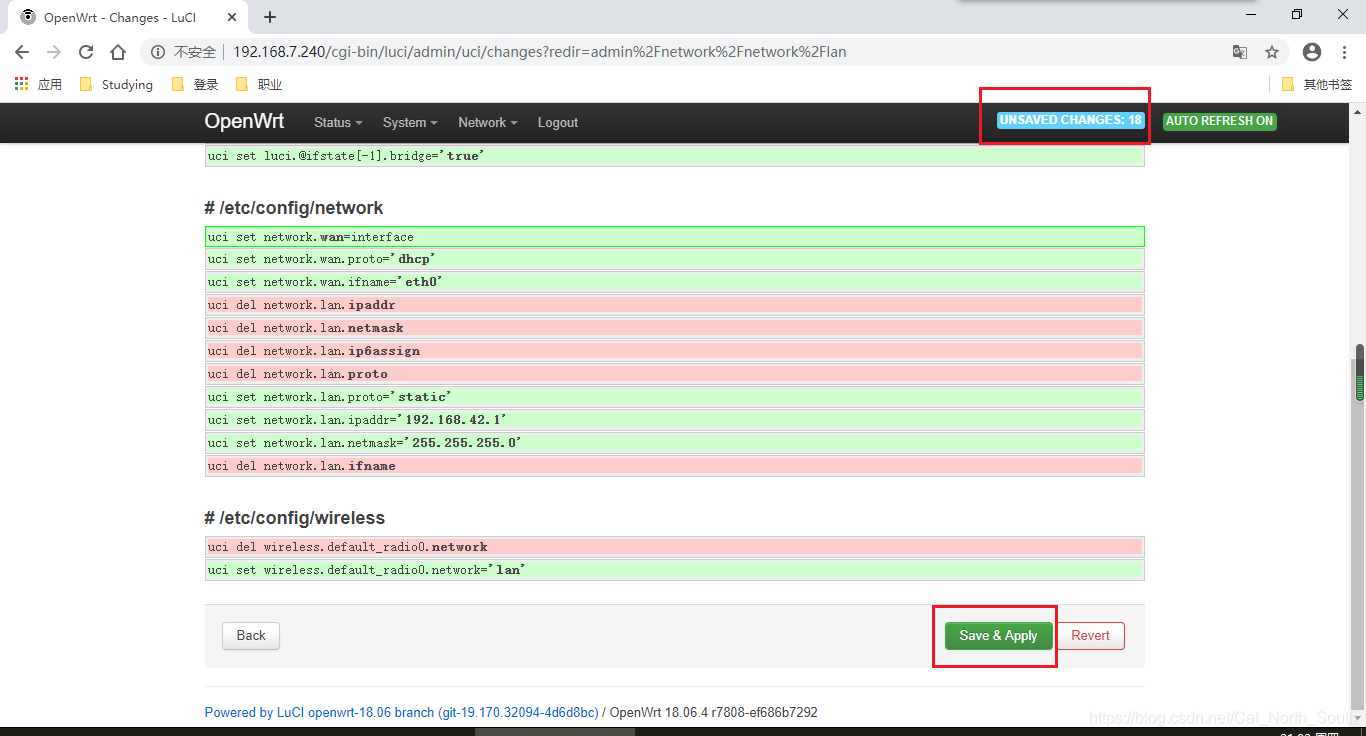Select line 'uci set network.wan=interface'

click(675, 237)
